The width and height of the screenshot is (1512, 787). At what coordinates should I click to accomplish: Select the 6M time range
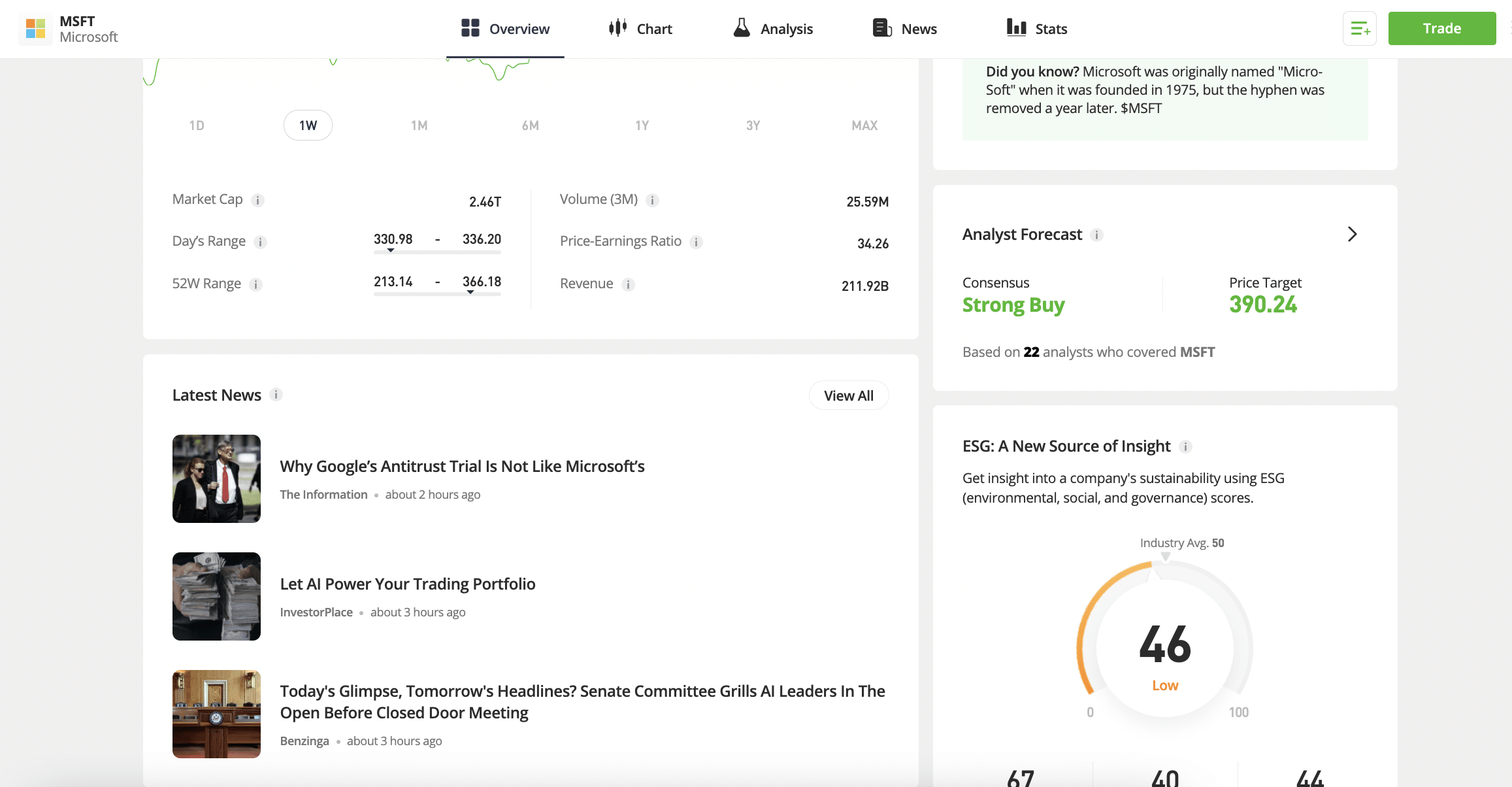pyautogui.click(x=531, y=126)
